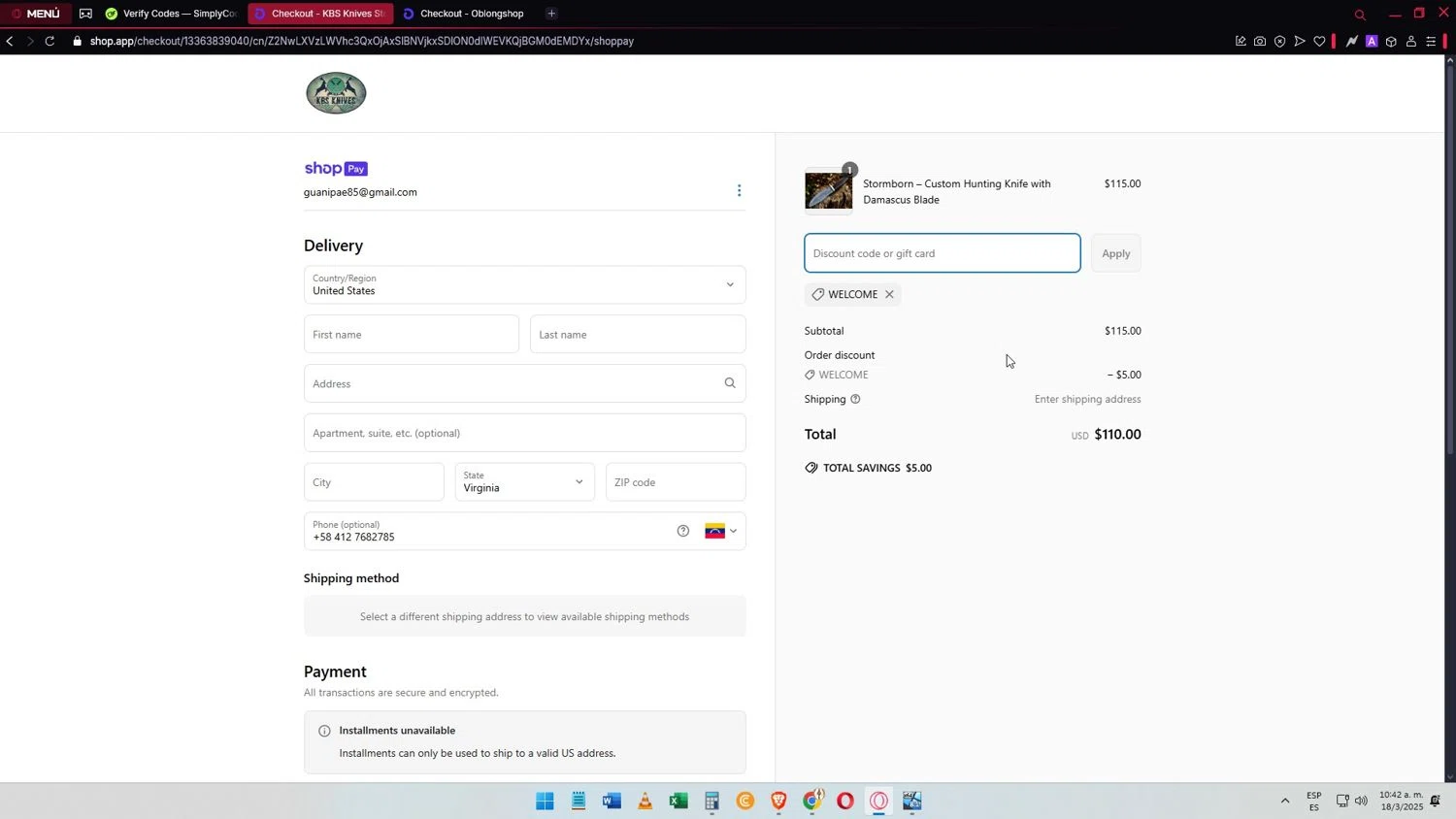This screenshot has height=819, width=1456.
Task: Focus the Last name field
Action: [638, 334]
